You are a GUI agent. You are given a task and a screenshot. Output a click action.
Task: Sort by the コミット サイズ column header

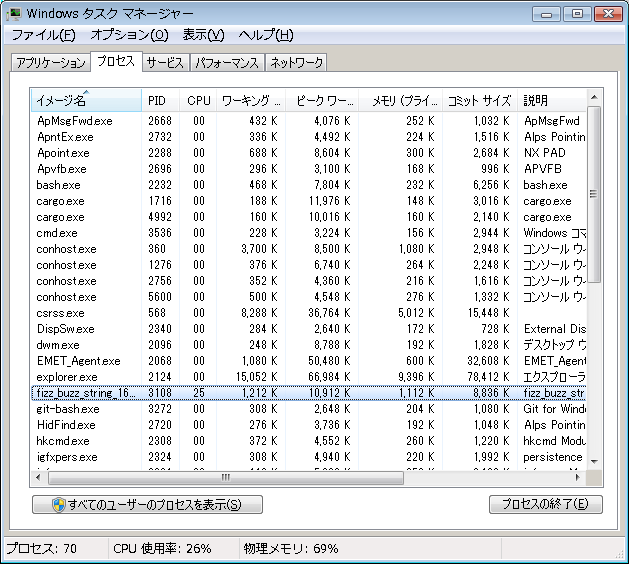tap(480, 100)
